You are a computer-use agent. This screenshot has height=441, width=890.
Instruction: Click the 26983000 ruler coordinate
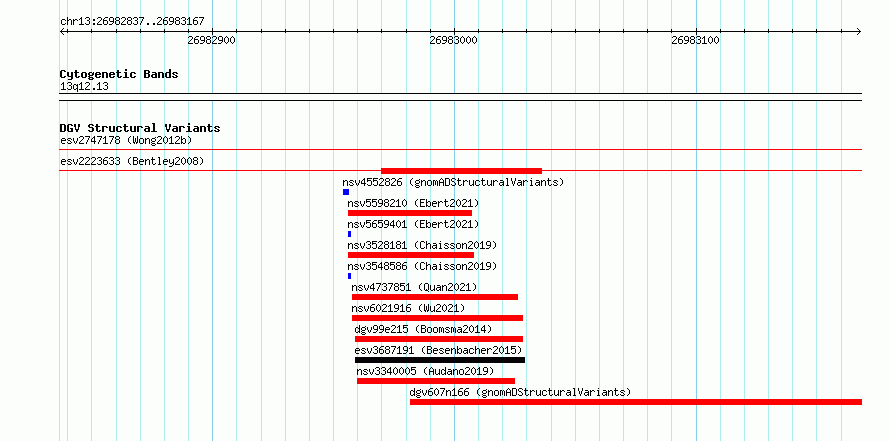[x=454, y=40]
